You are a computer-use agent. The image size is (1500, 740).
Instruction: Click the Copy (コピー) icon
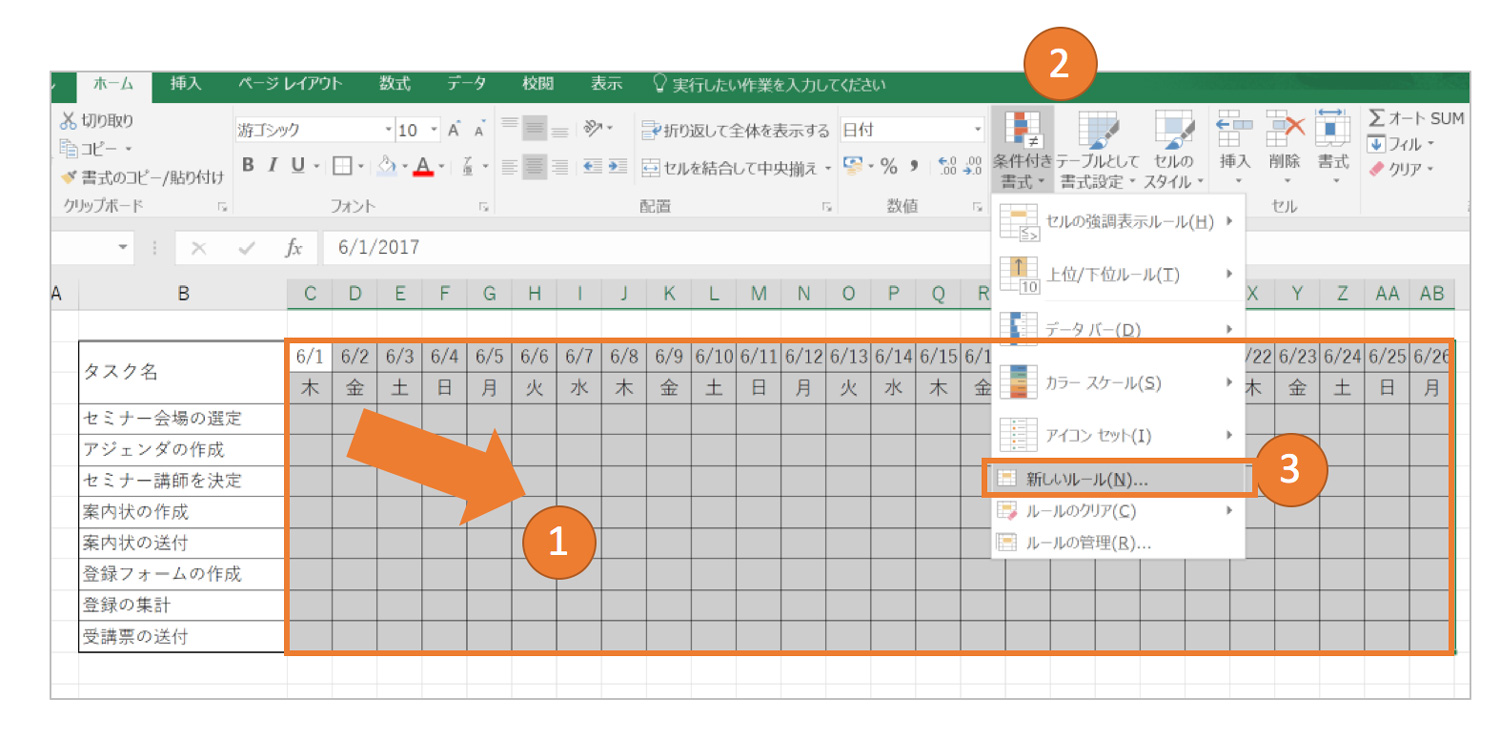69,148
